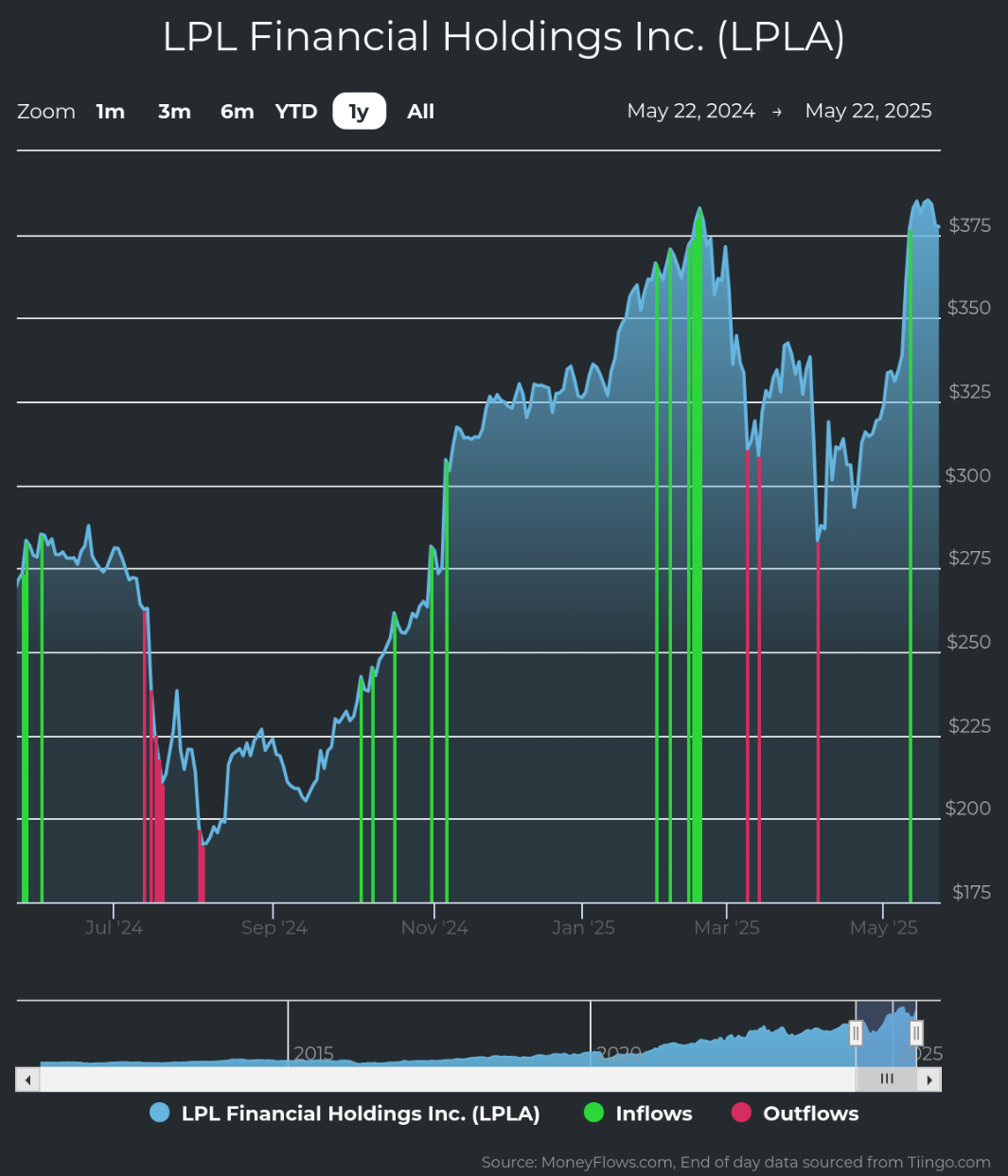Click the Nov '24 axis label
The width and height of the screenshot is (1008, 1176).
click(434, 928)
